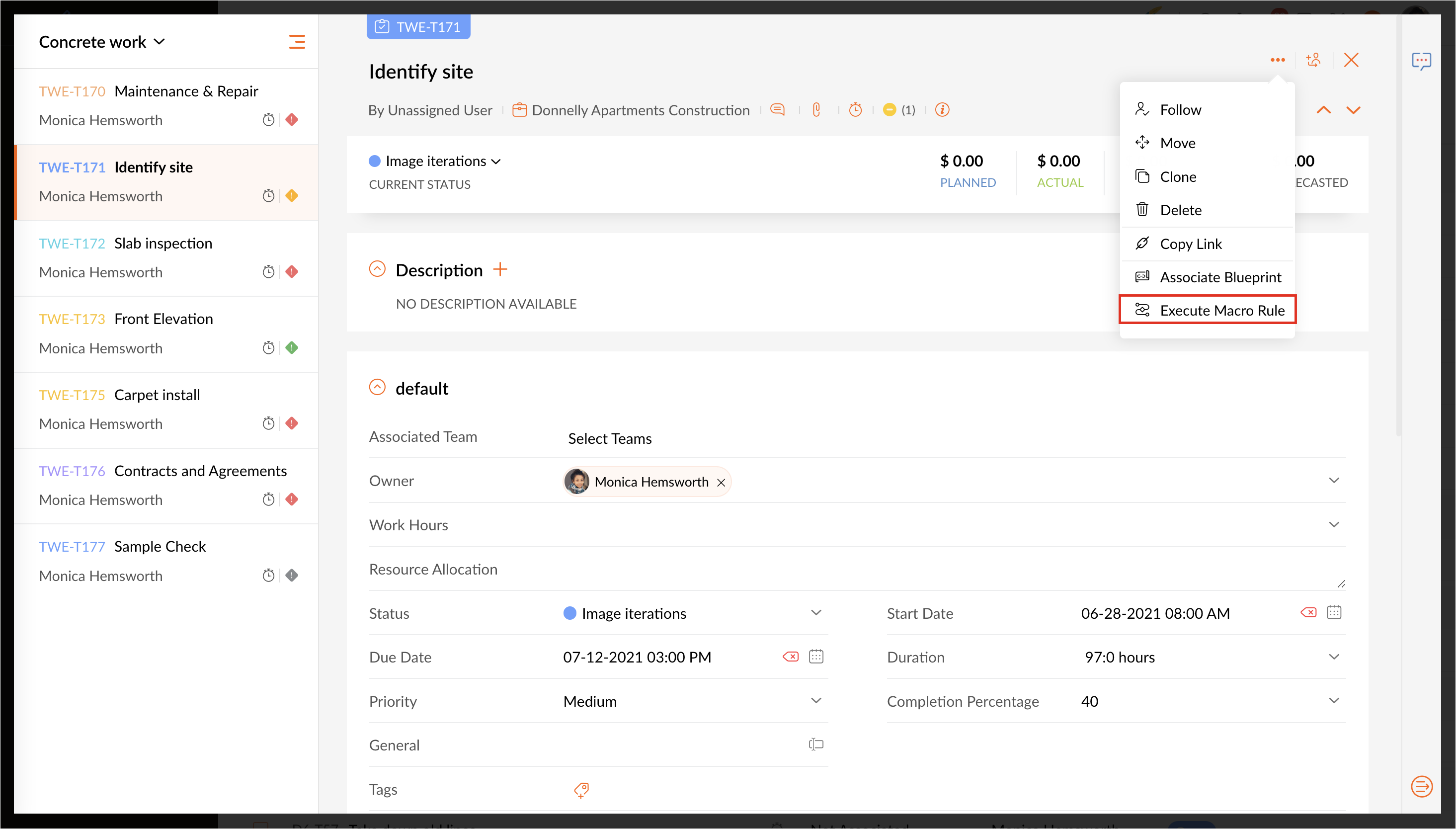Click the info icon in task header
The width and height of the screenshot is (1456, 829).
click(942, 109)
